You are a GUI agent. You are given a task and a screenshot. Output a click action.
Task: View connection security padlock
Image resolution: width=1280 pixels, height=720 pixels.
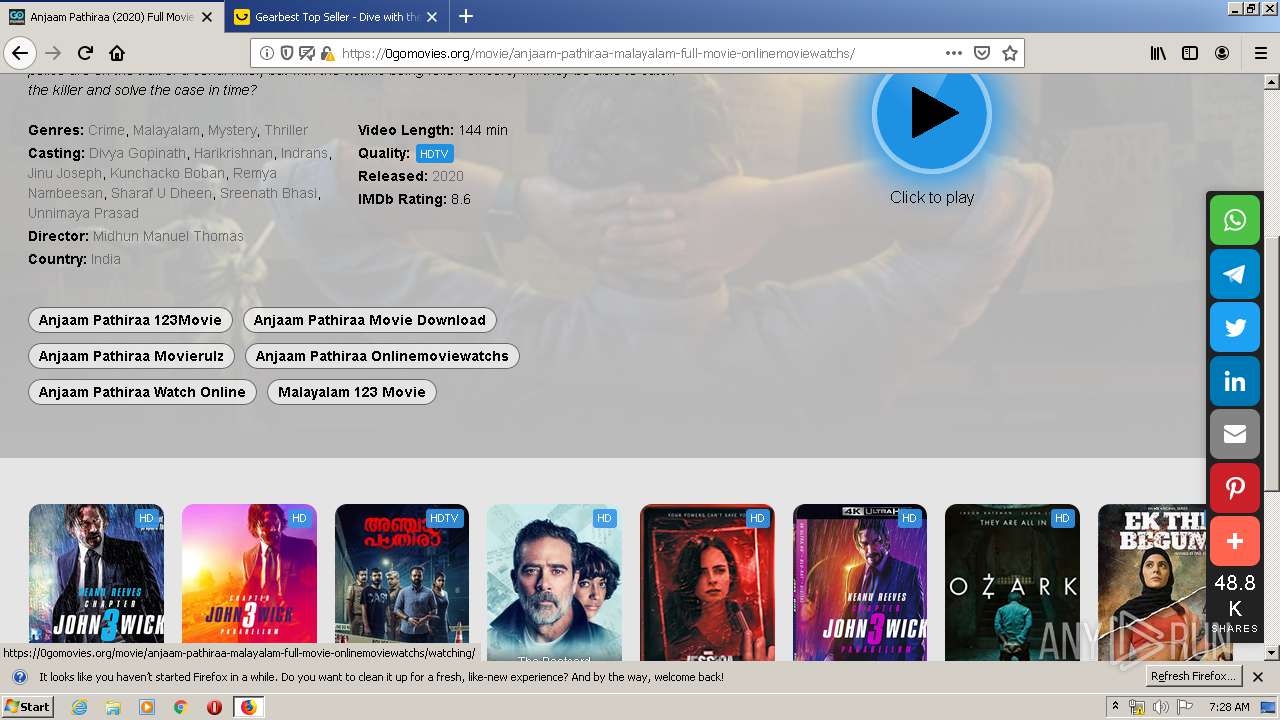327,53
